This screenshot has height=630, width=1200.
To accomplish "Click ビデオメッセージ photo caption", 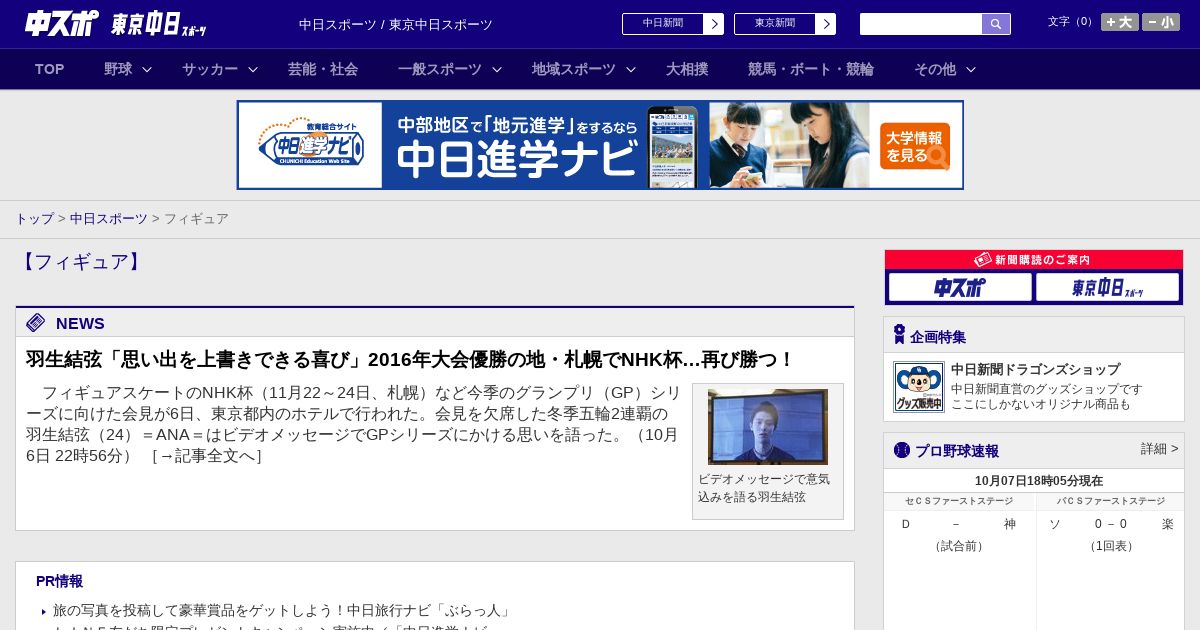I will (764, 488).
